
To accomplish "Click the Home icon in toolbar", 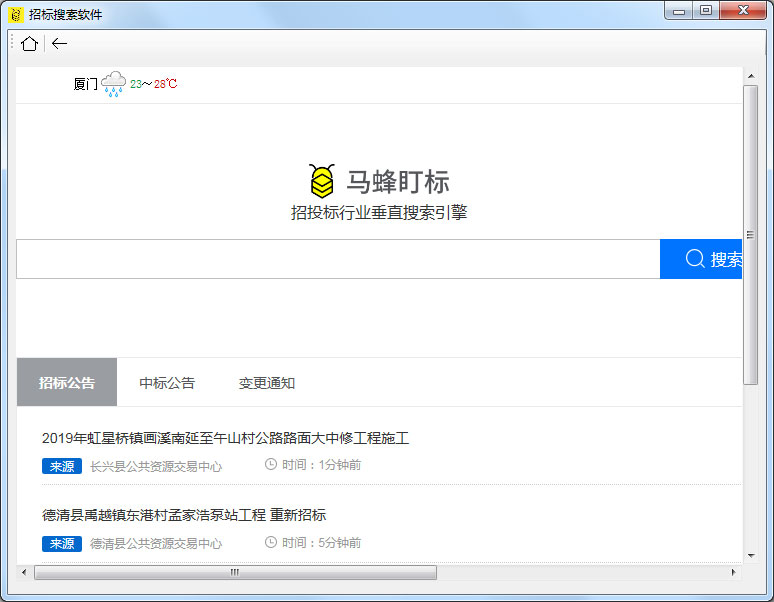I will tap(29, 43).
